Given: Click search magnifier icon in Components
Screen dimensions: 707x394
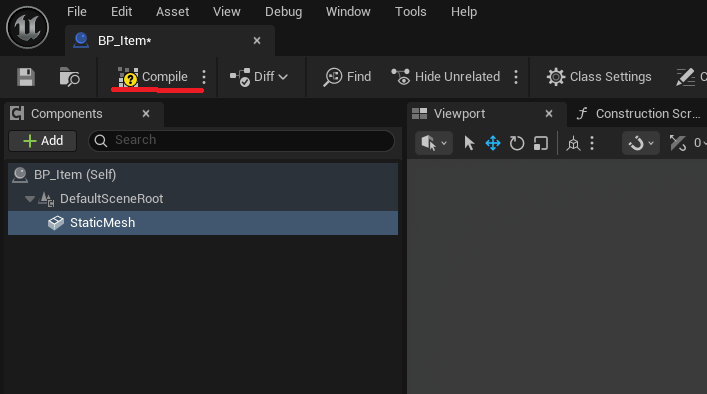Looking at the screenshot, I should click(101, 141).
